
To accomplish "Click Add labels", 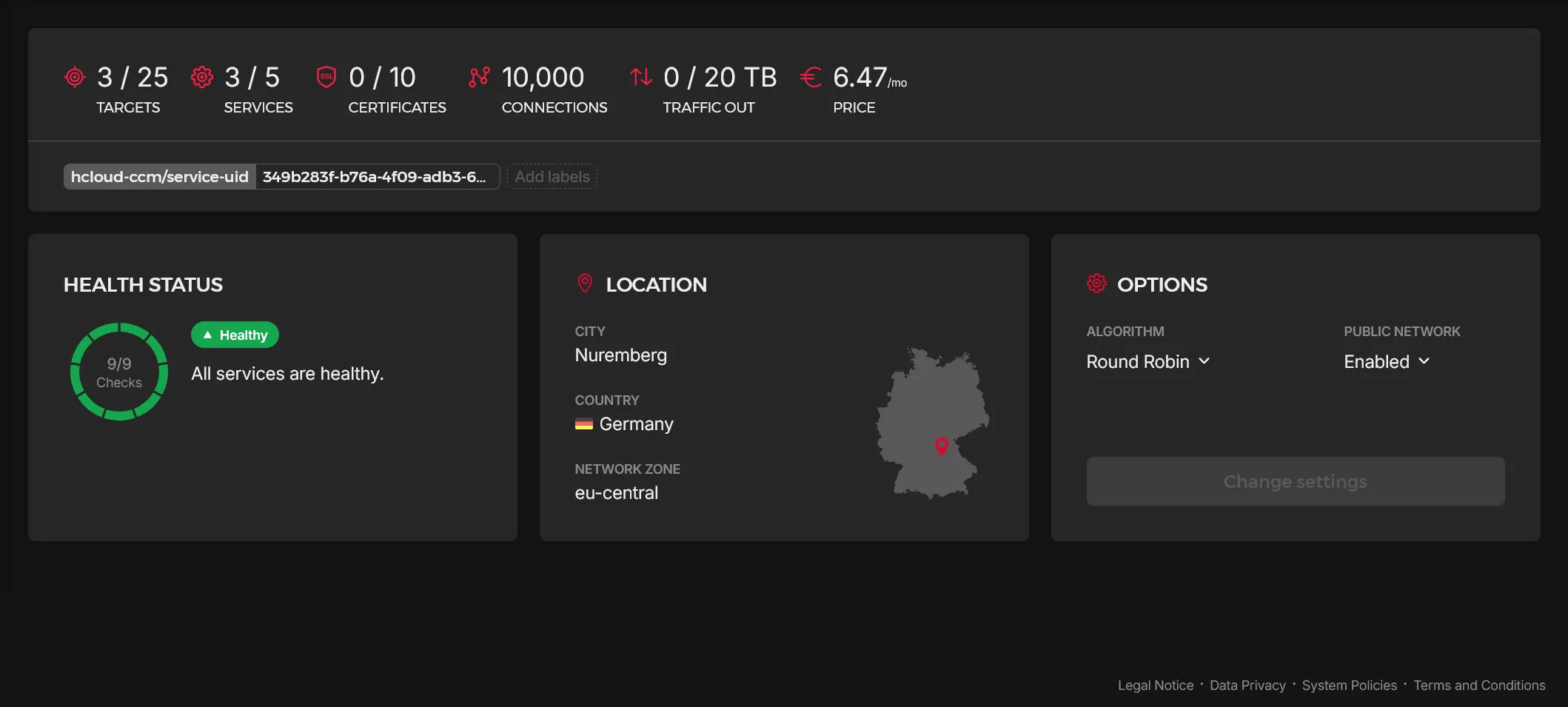I will click(552, 176).
